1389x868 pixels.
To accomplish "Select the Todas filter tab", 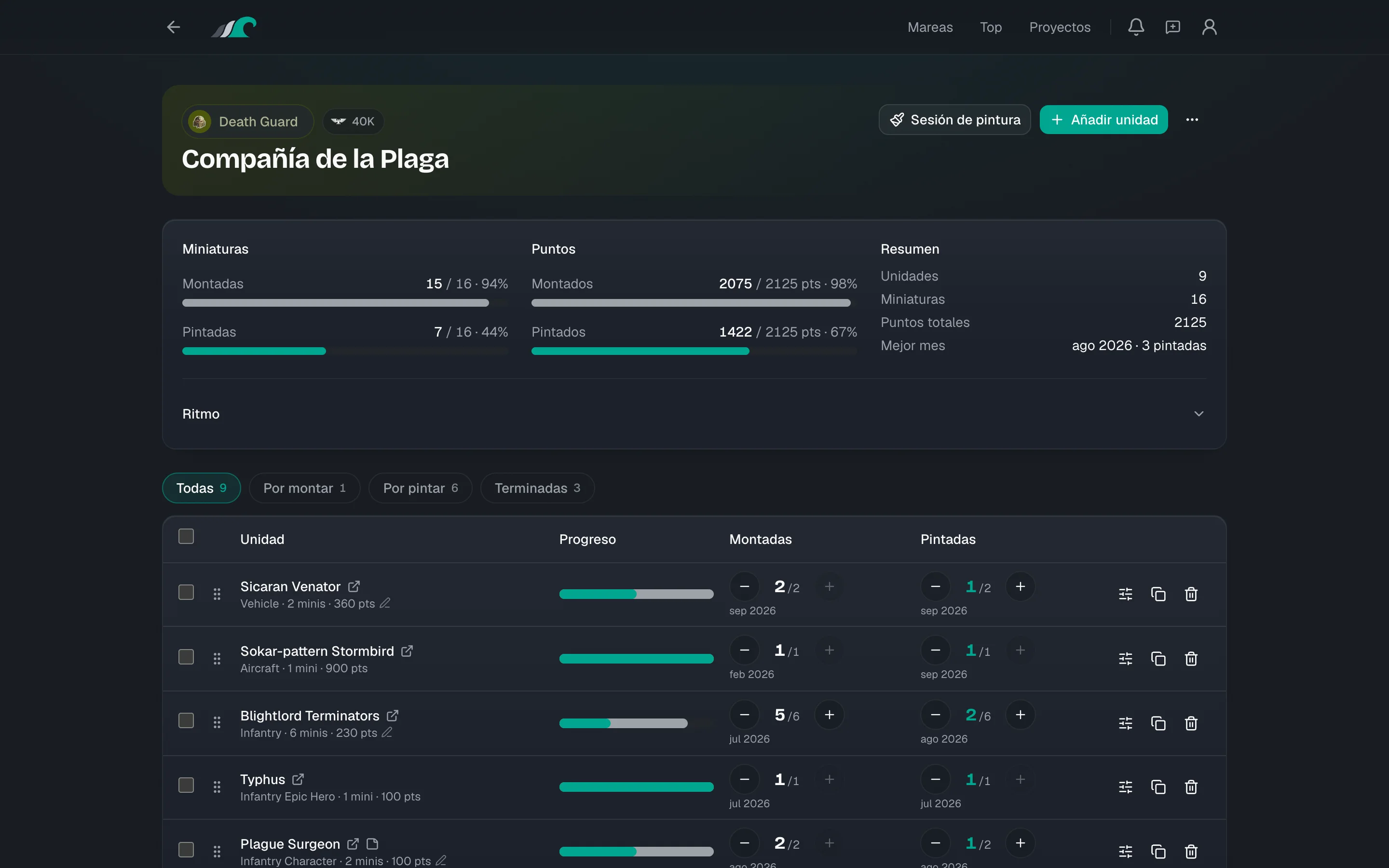I will click(x=202, y=488).
